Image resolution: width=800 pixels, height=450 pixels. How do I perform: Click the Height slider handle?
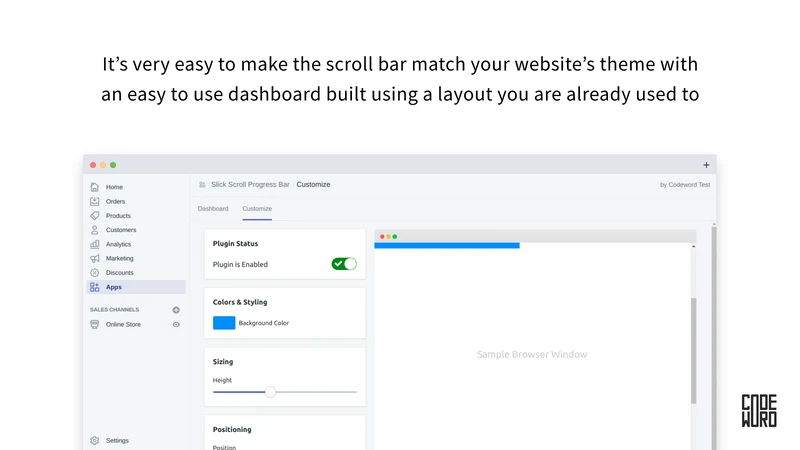pos(270,392)
